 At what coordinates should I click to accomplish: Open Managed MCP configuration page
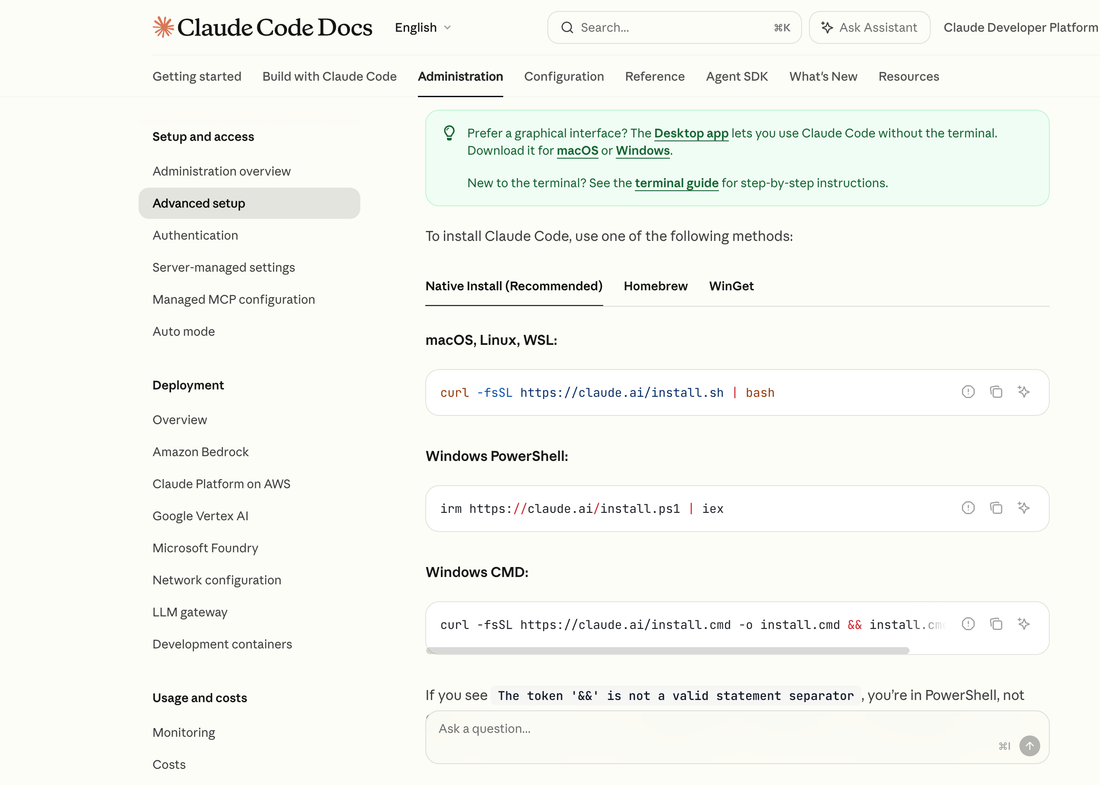pos(234,300)
